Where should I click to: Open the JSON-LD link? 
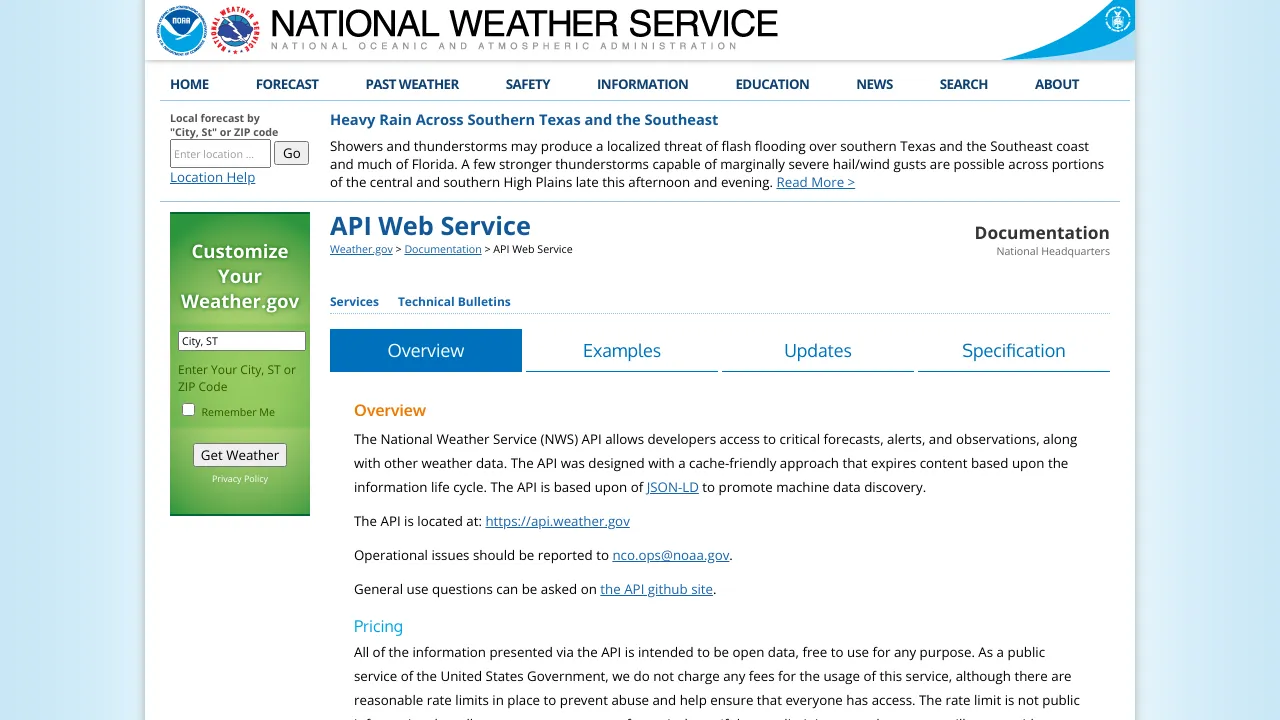click(673, 487)
